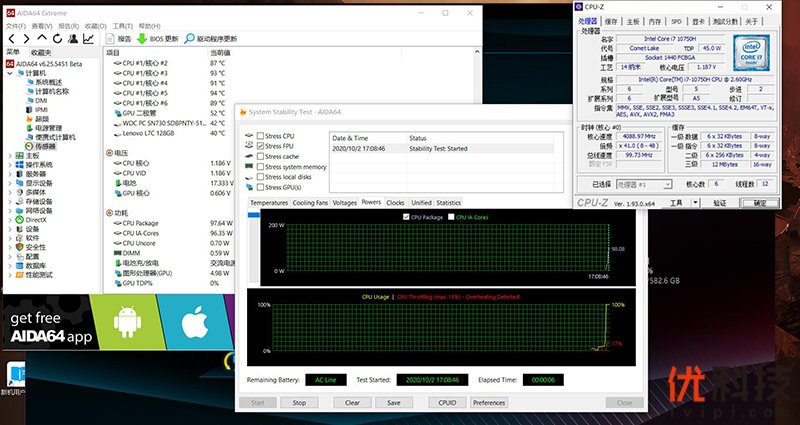Click the Intel Core i7 logo in CPU-Z
This screenshot has width=800, height=425.
pyautogui.click(x=751, y=53)
